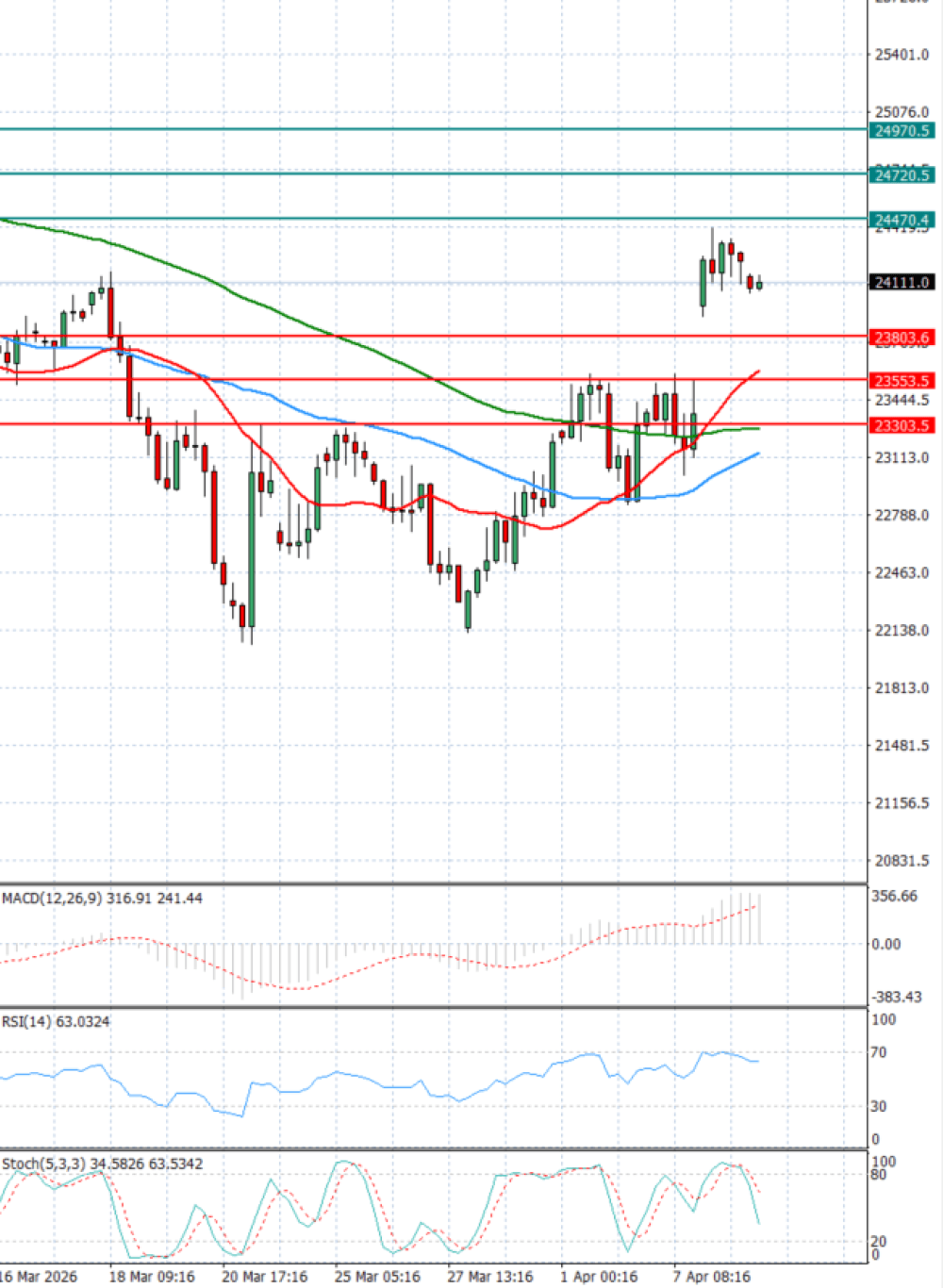The image size is (943, 1288).
Task: Click the red 23303.5 level label
Action: coord(902,426)
